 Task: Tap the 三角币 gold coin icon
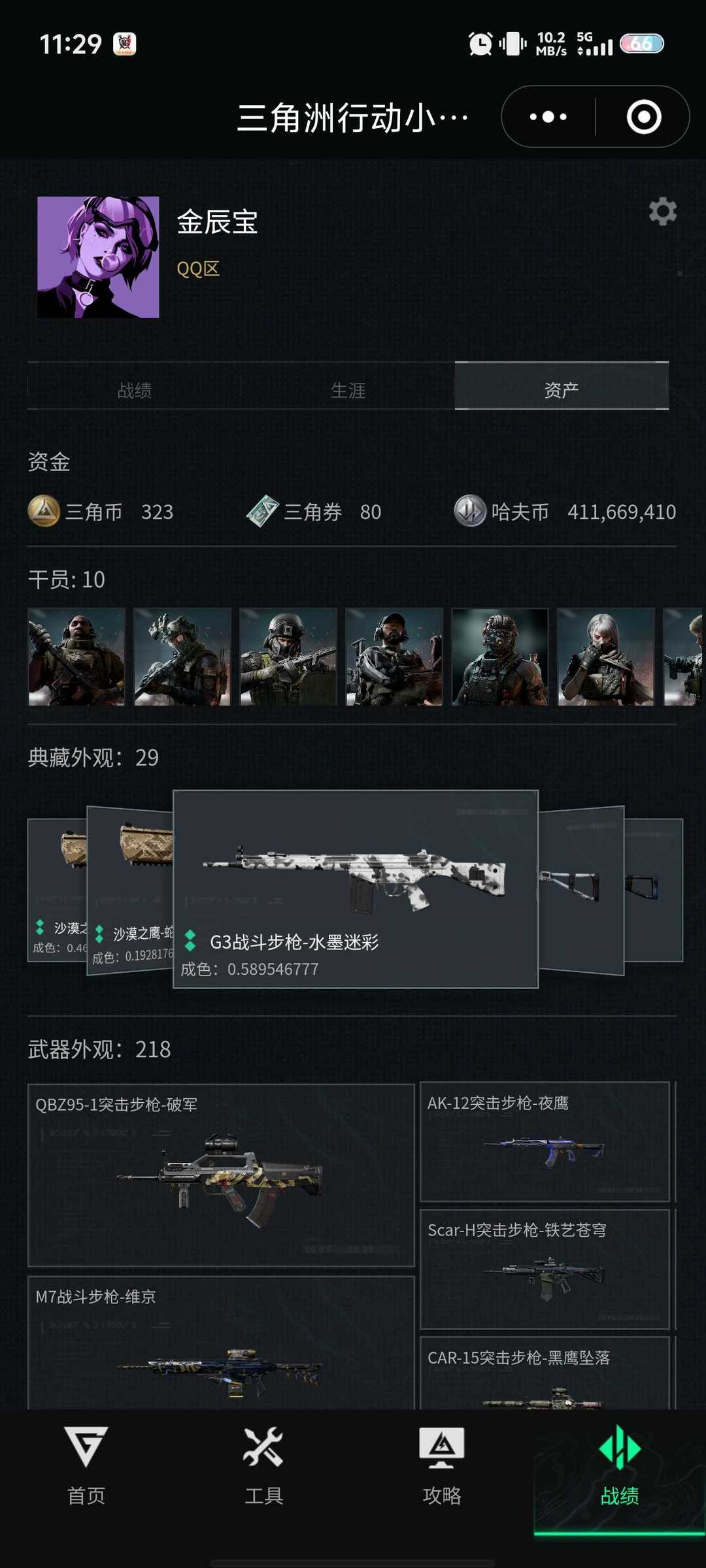pyautogui.click(x=44, y=511)
